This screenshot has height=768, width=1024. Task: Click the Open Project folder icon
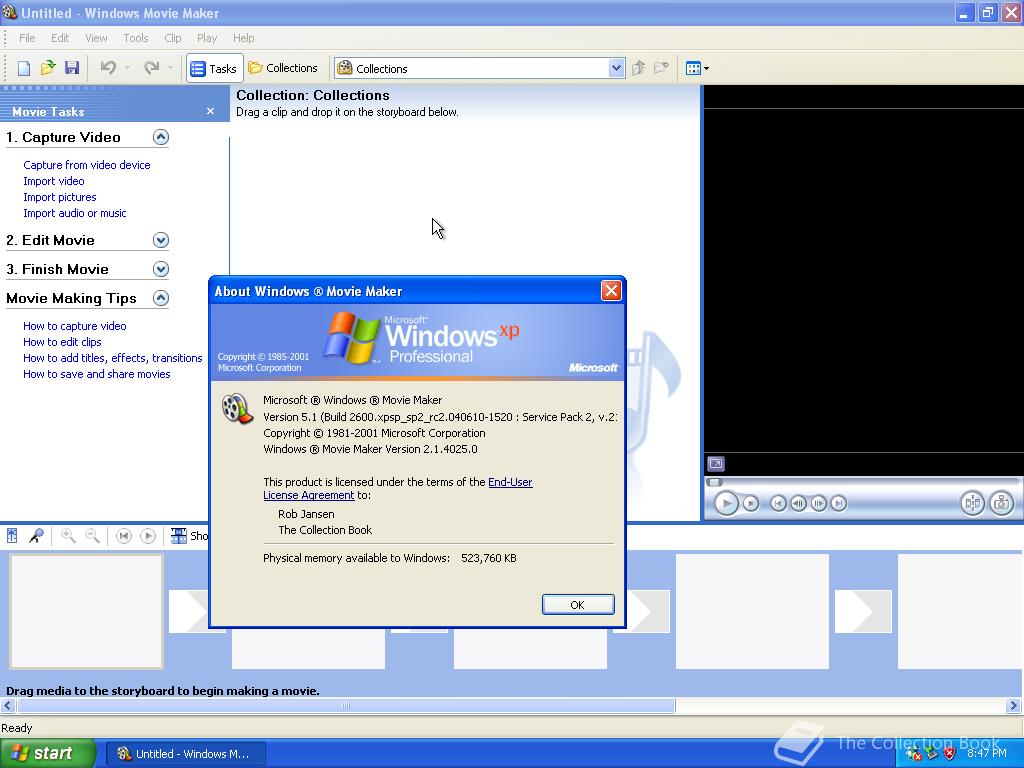coord(48,68)
